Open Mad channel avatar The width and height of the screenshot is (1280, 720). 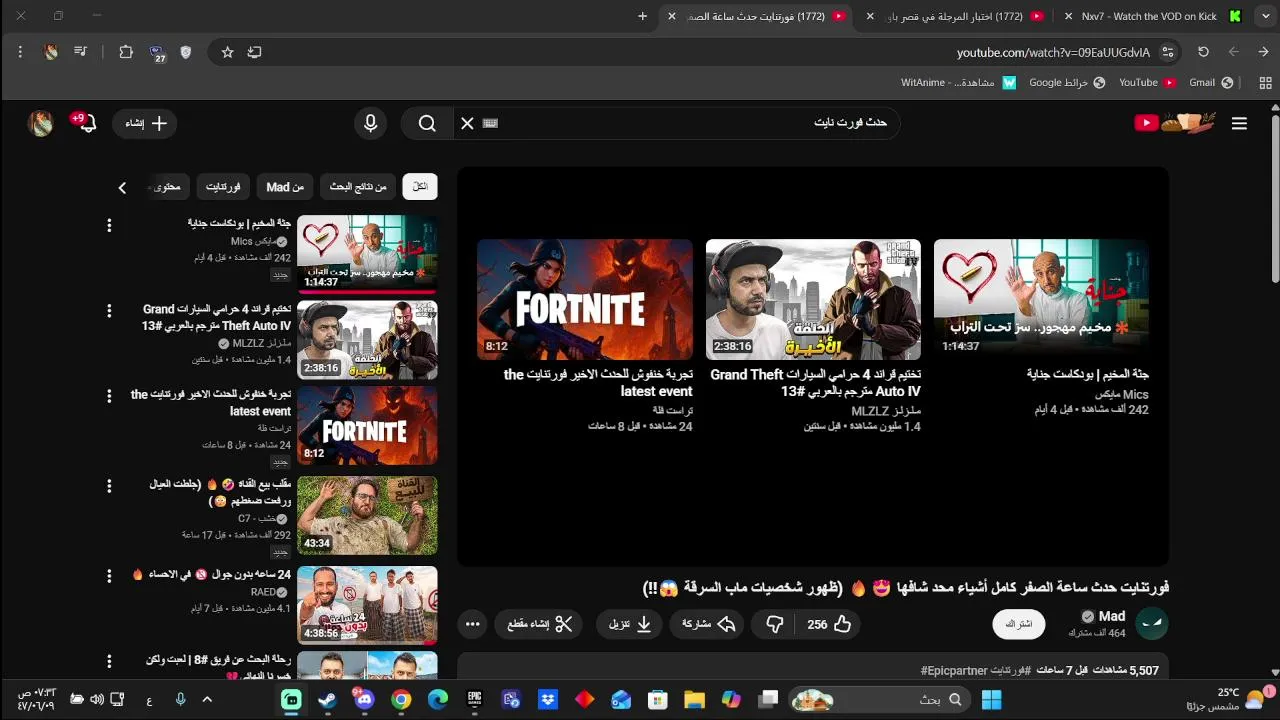1153,624
